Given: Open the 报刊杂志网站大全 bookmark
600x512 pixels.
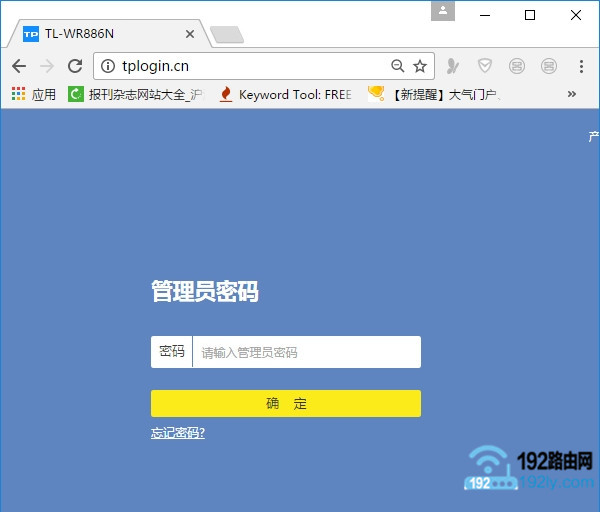Looking at the screenshot, I should (134, 94).
